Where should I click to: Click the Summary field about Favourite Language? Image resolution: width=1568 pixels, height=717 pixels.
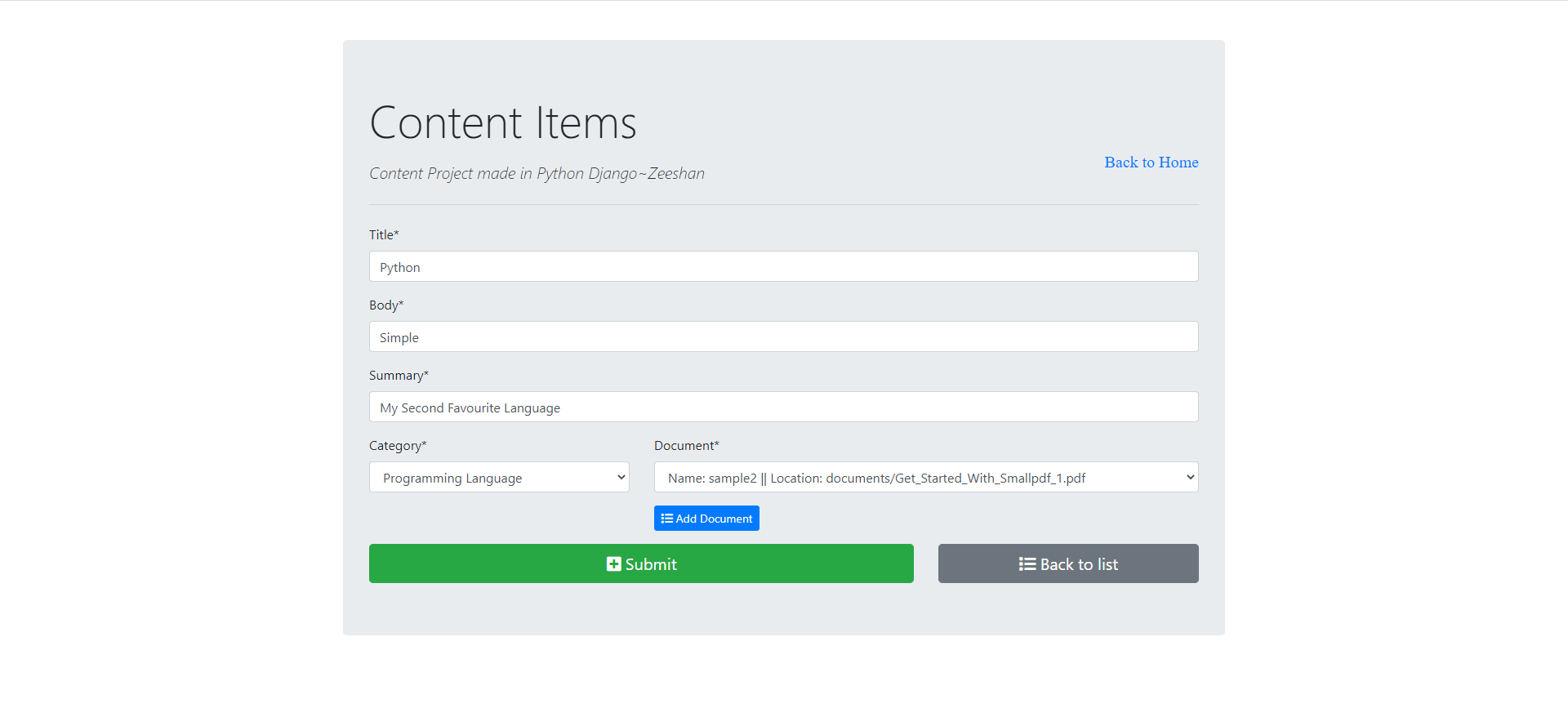[784, 407]
